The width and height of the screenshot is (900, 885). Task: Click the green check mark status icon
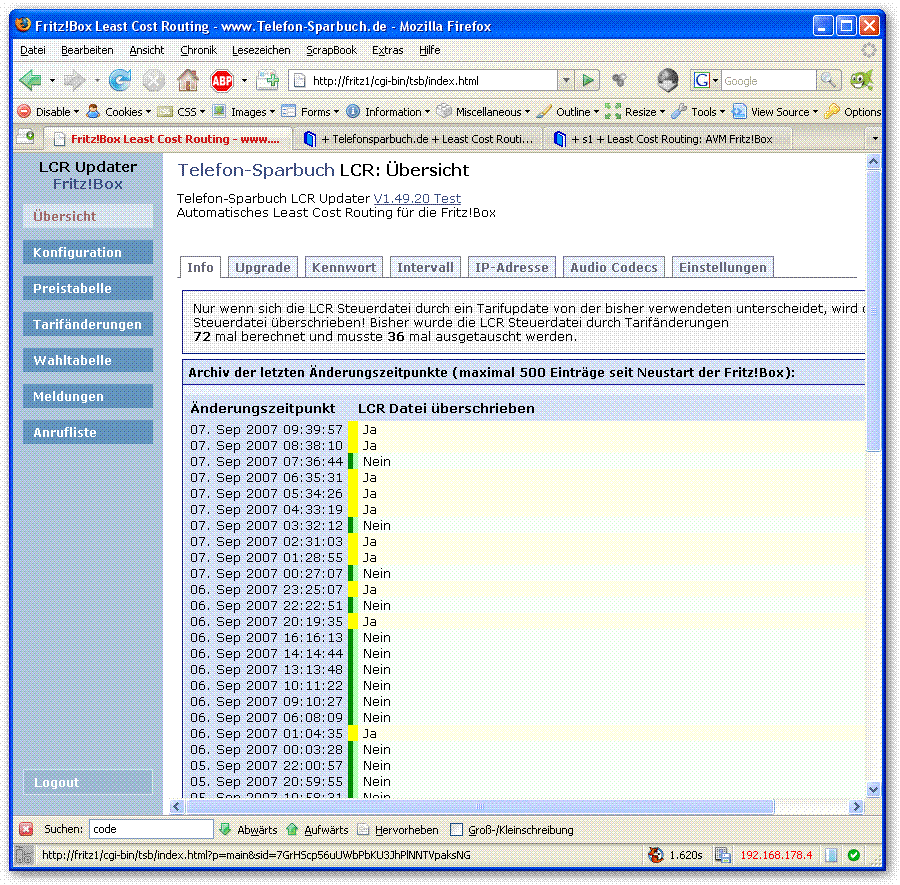pyautogui.click(x=854, y=855)
